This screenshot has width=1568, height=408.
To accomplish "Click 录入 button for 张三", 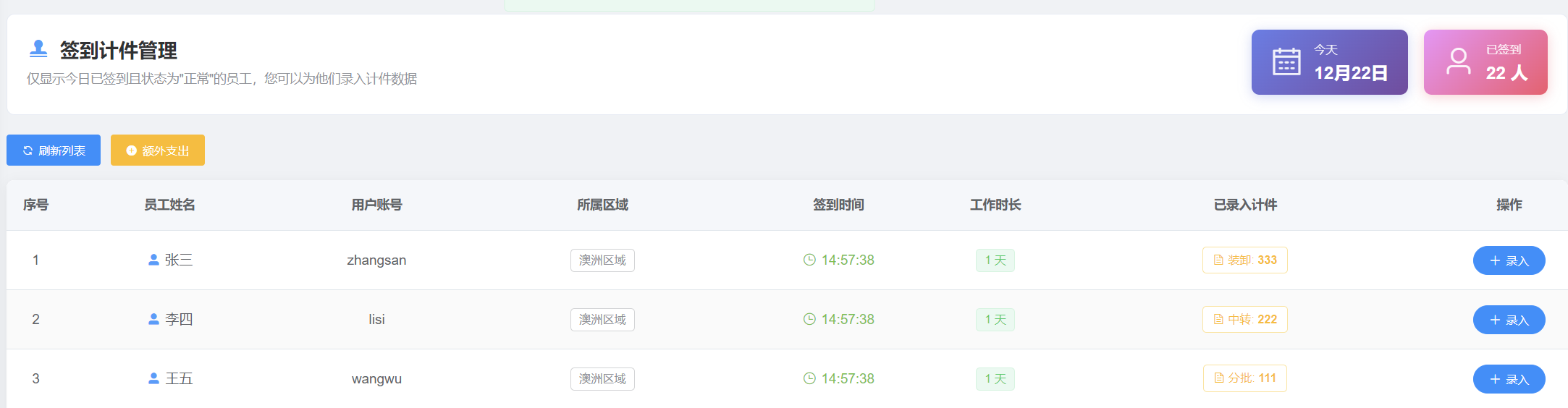I will tap(1509, 260).
